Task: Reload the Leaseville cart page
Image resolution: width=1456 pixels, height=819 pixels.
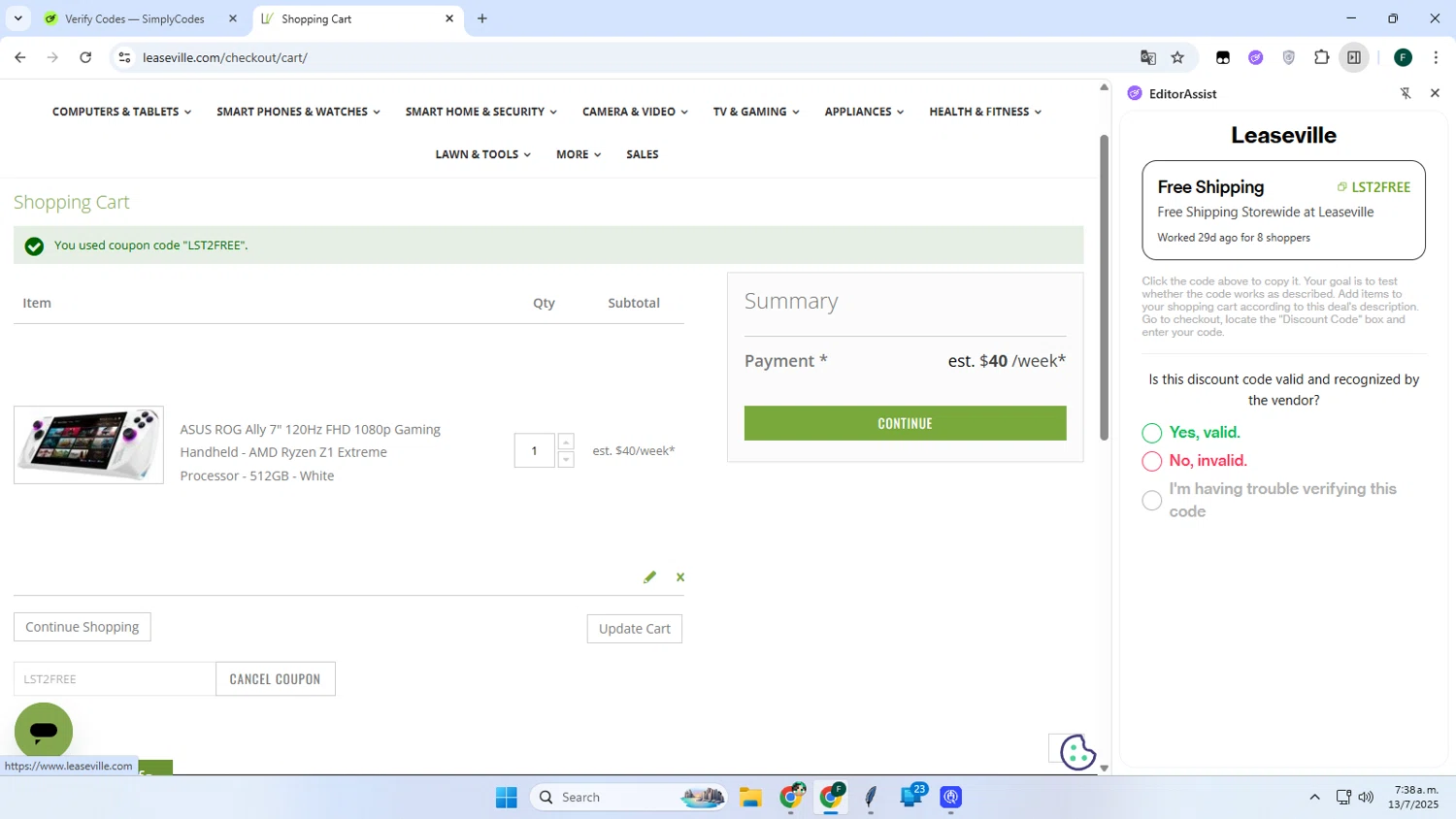Action: click(85, 57)
